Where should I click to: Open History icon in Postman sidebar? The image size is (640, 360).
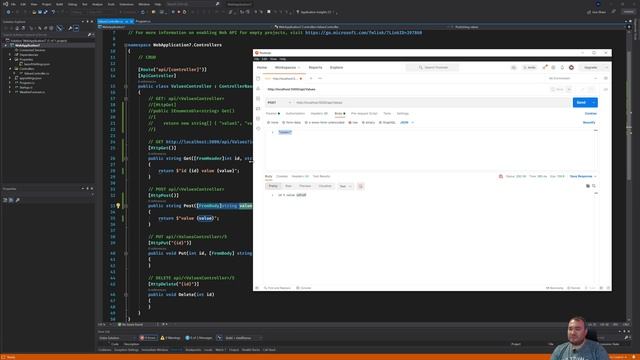pyautogui.click(x=258, y=129)
